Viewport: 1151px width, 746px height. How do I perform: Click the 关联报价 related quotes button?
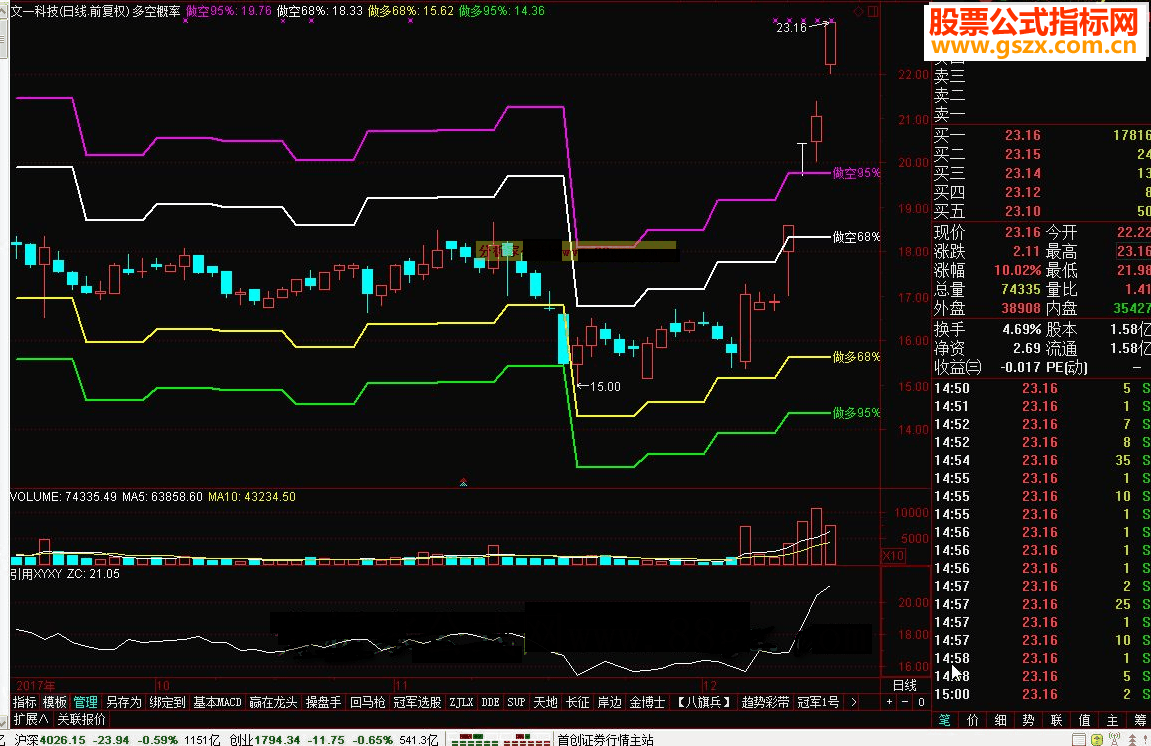[x=81, y=719]
